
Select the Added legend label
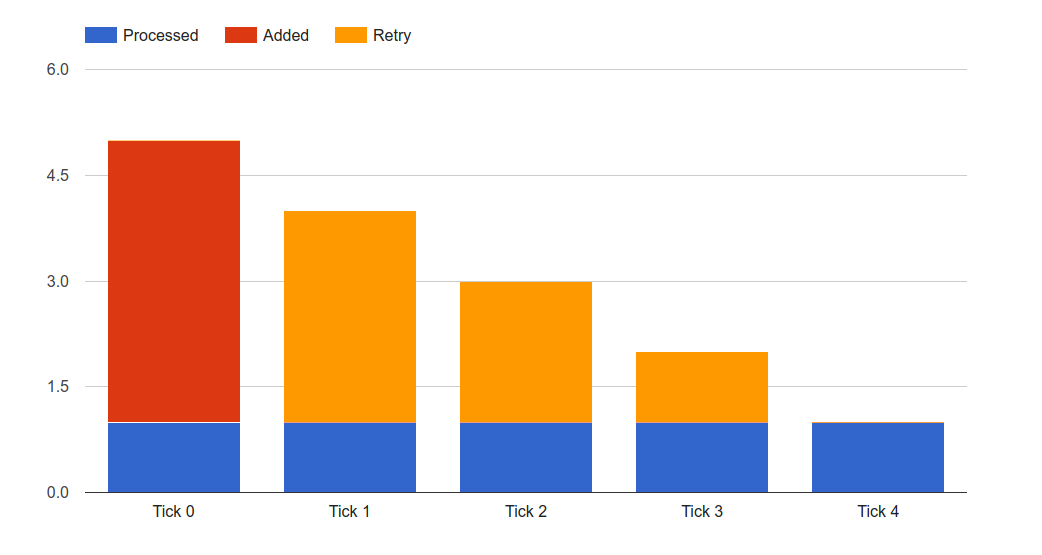[x=286, y=35]
